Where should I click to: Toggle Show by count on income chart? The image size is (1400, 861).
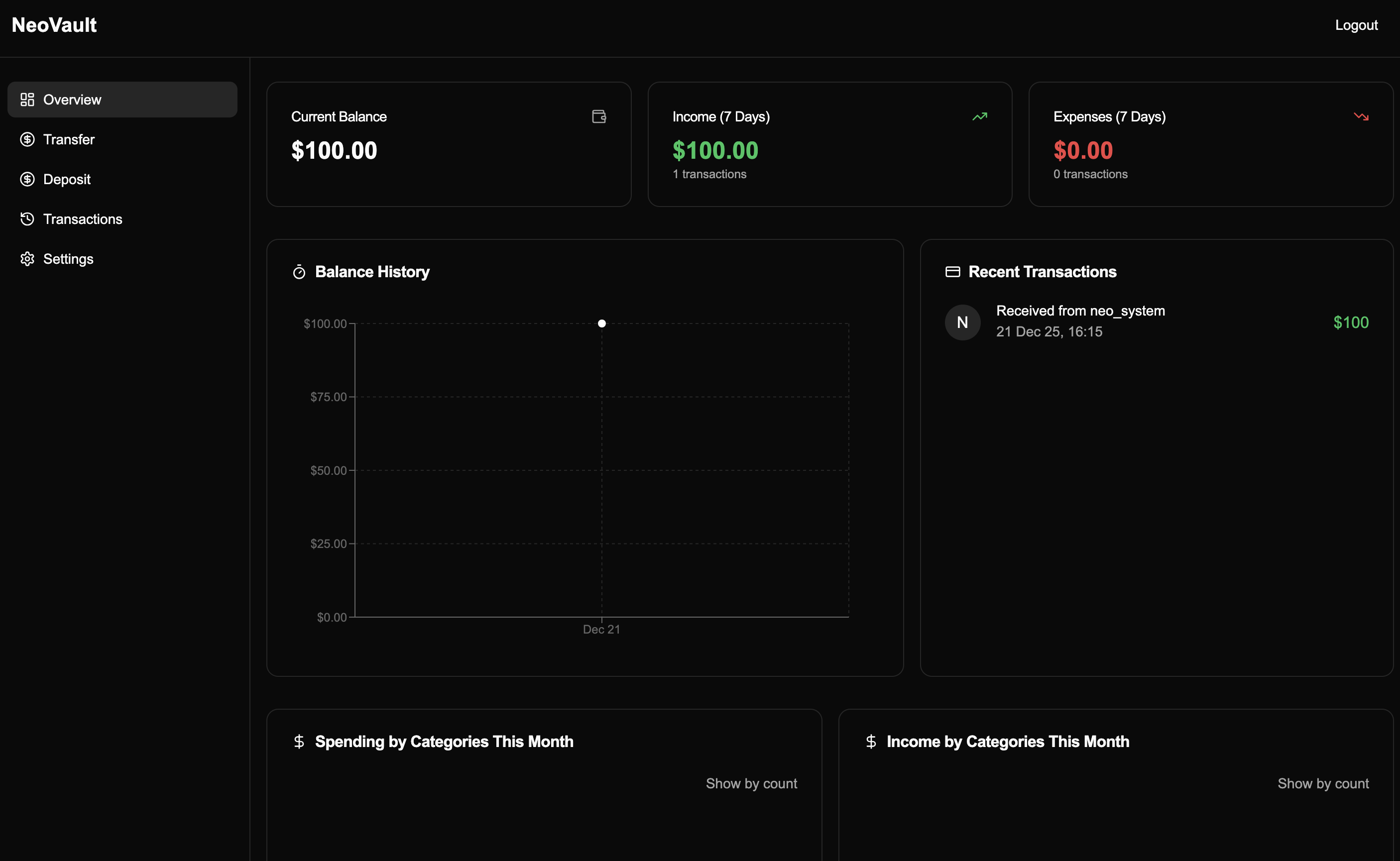click(x=1322, y=783)
